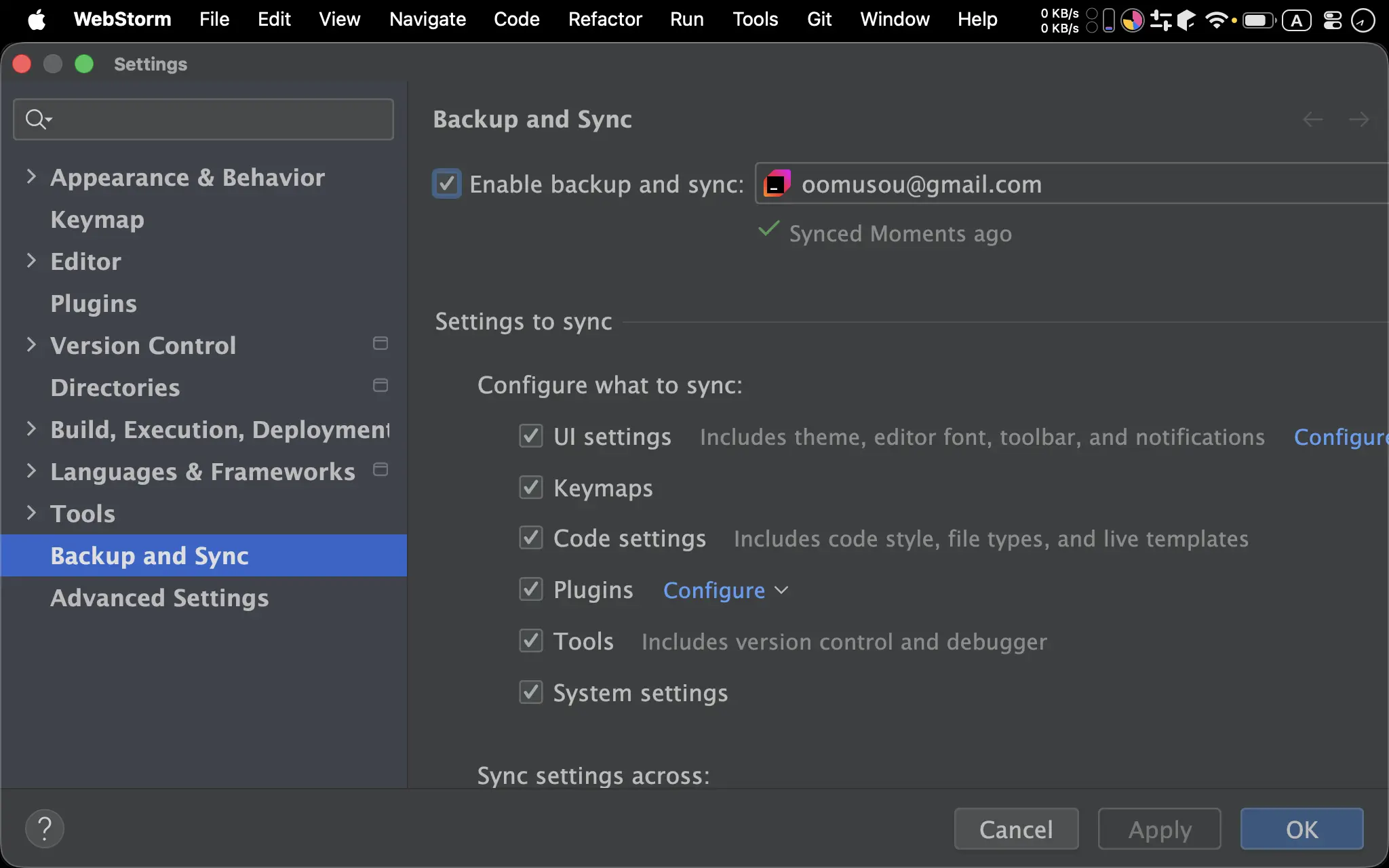Expand the Version Control node
Viewport: 1389px width, 868px height.
pos(31,345)
